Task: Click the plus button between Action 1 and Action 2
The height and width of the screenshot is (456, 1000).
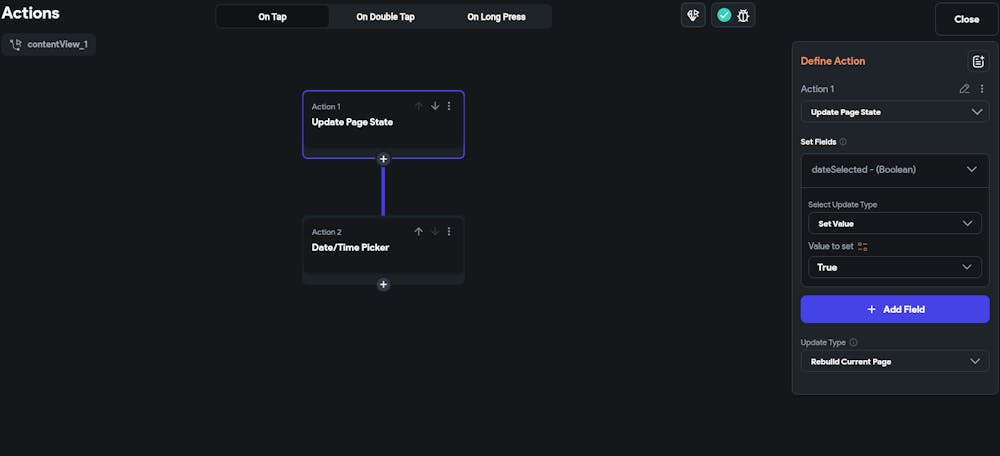Action: pyautogui.click(x=383, y=159)
